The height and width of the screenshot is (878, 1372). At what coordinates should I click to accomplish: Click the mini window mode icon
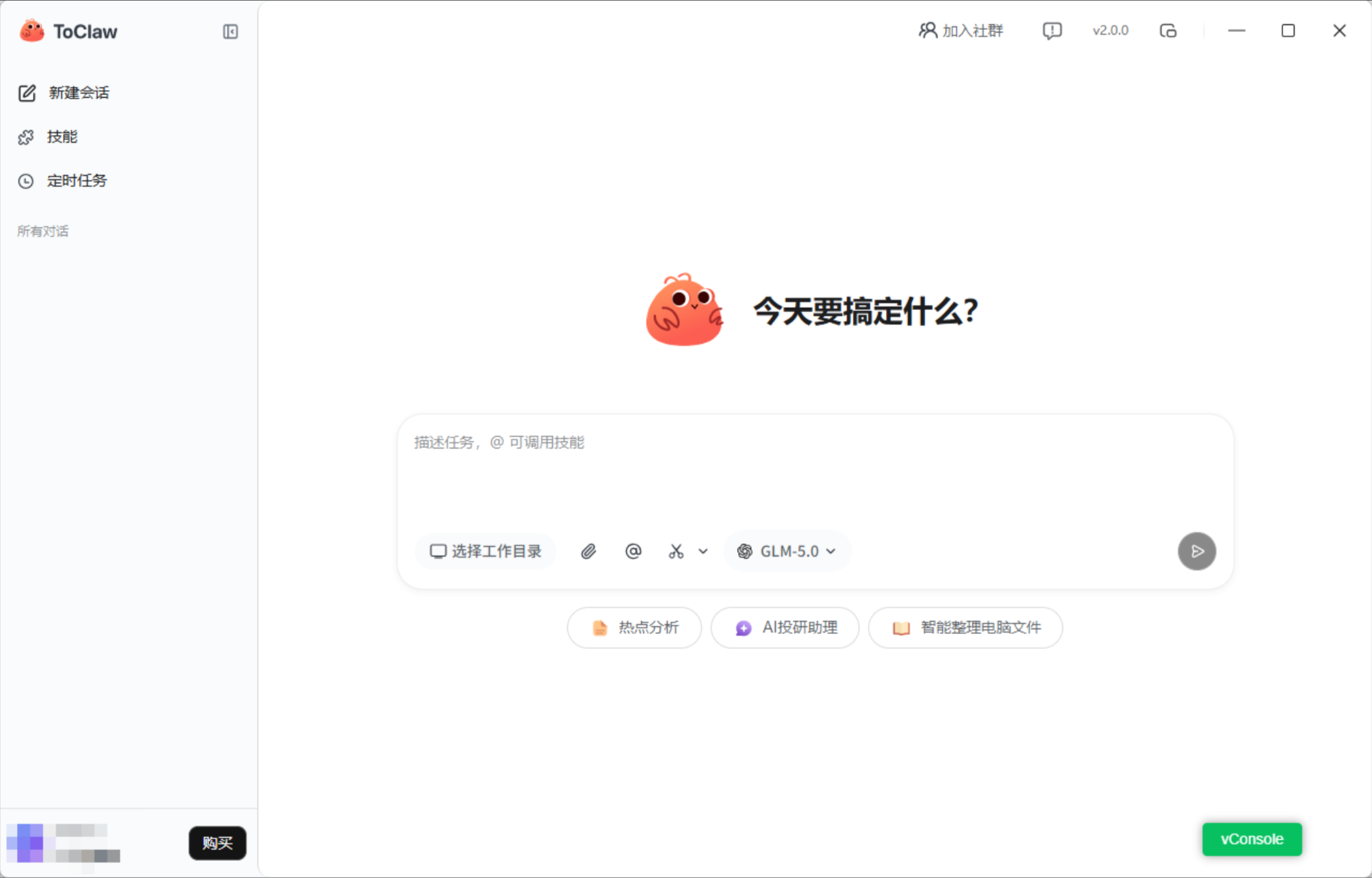tap(1168, 31)
